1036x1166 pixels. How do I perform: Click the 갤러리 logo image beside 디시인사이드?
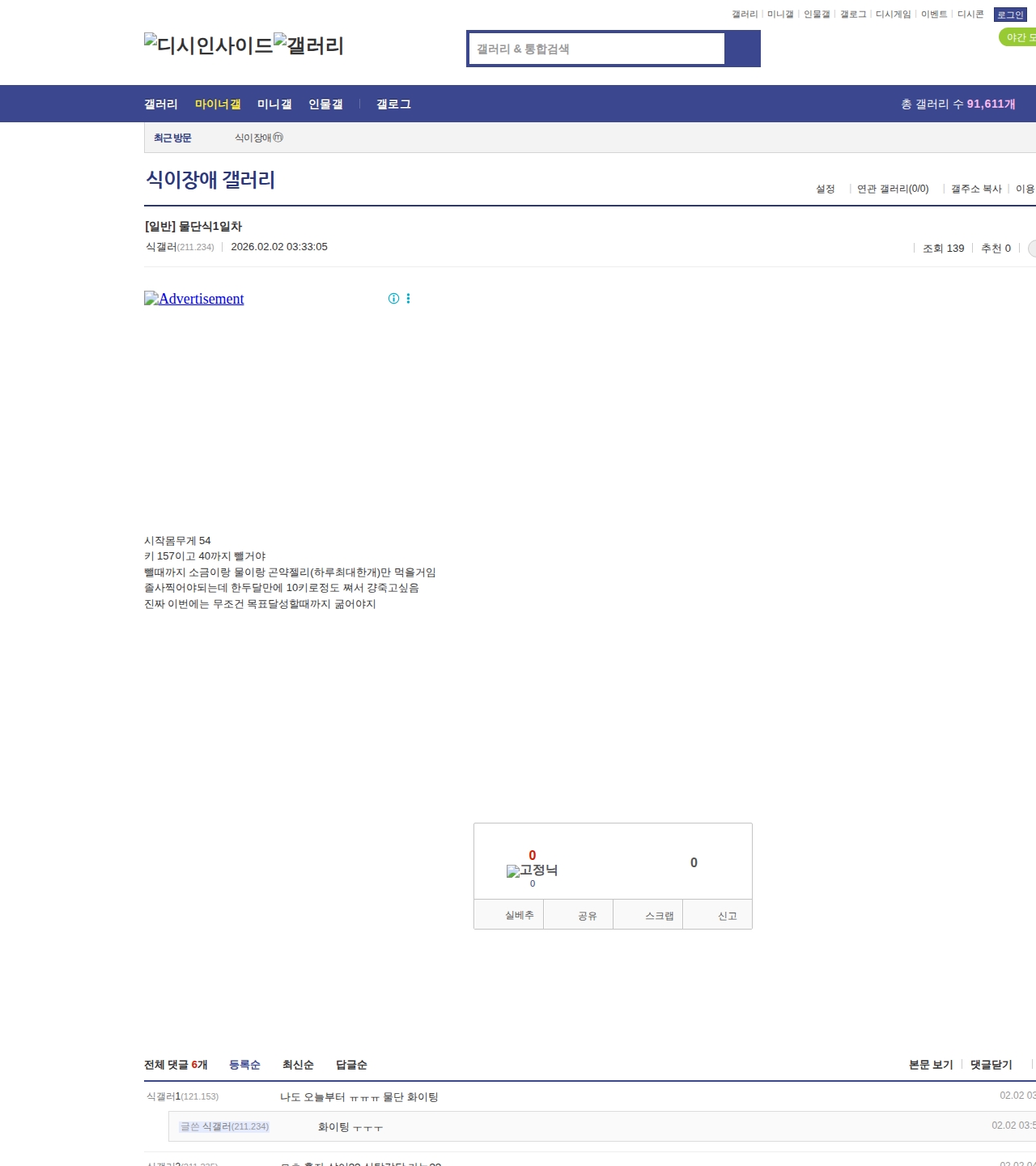308,45
